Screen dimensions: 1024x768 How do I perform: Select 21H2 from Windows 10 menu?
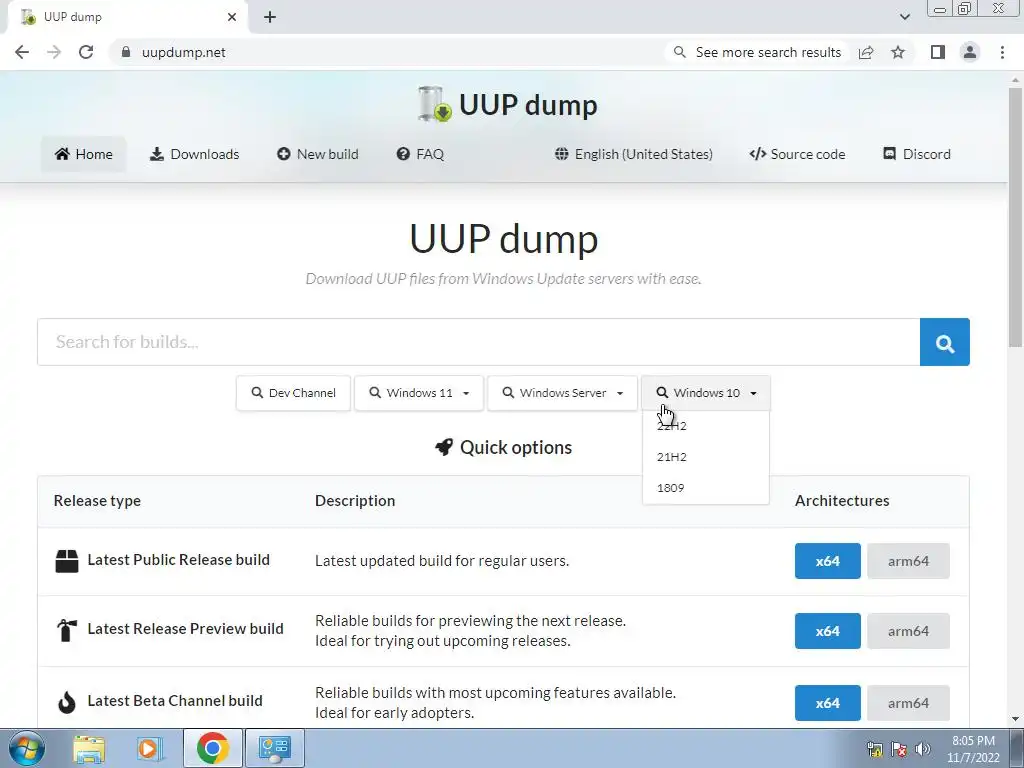pyautogui.click(x=705, y=457)
